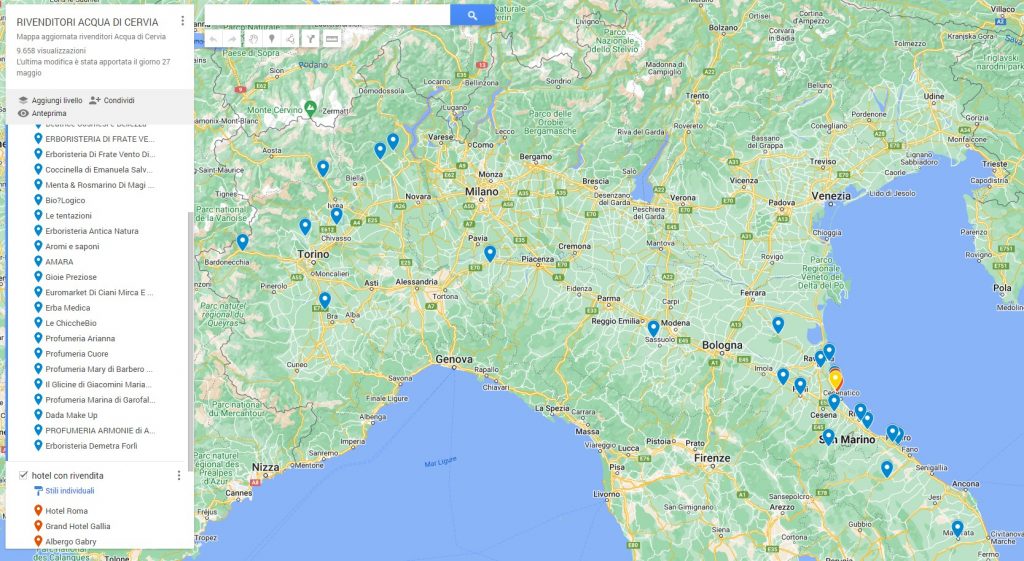Select Coccinella di Emanuela Salv... entry

(100, 170)
